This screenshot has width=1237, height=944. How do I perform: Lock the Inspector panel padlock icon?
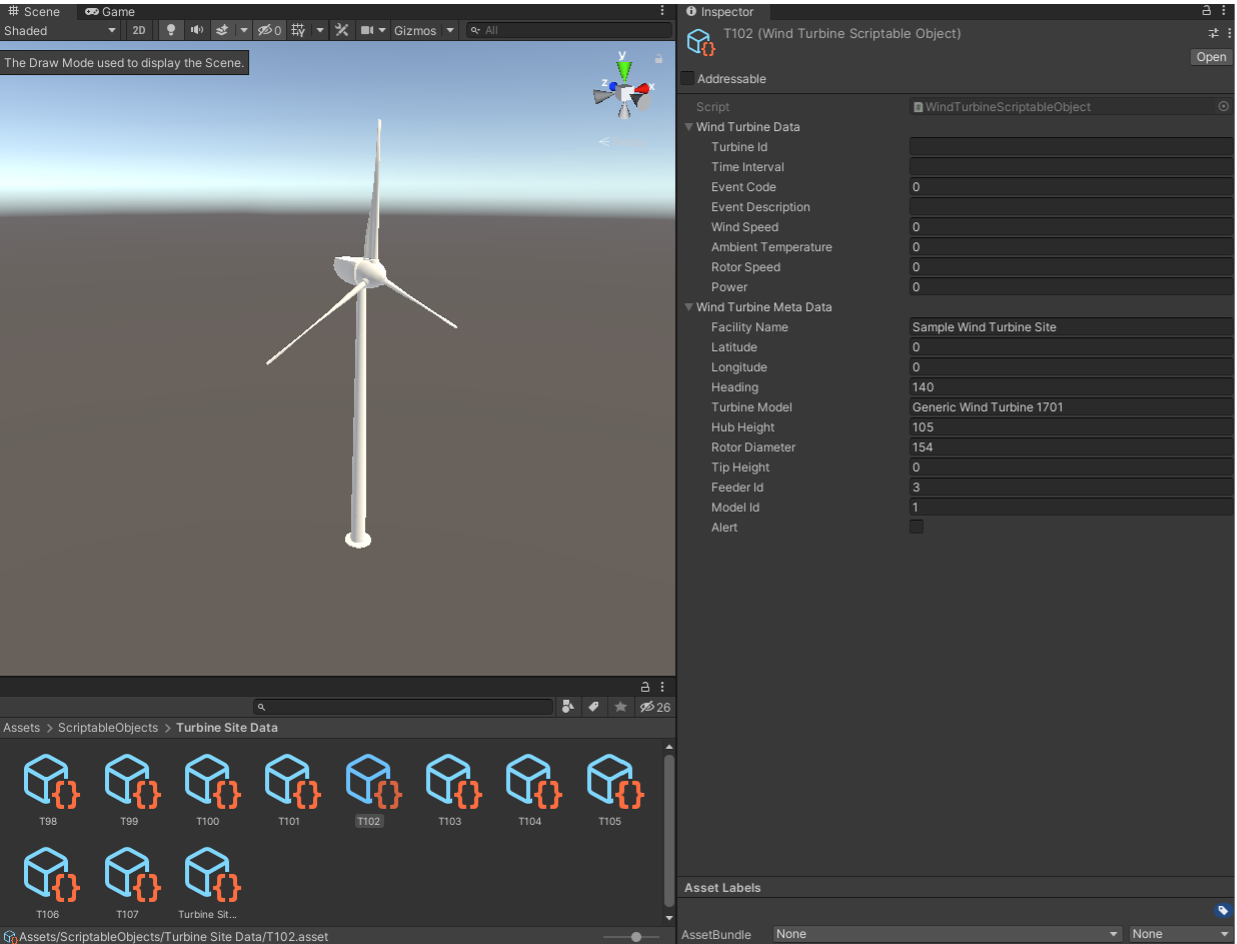[x=1207, y=11]
